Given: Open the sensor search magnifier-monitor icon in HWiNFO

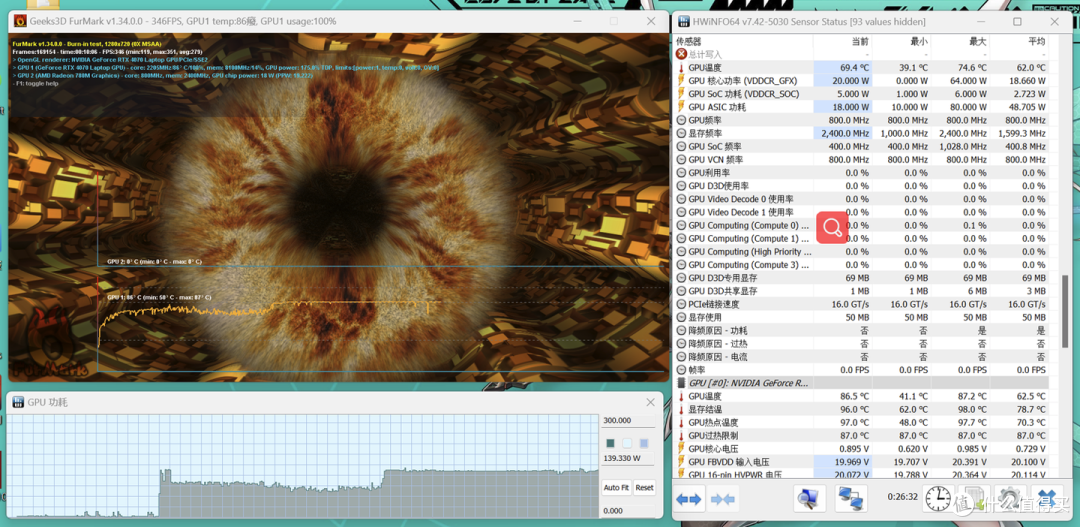Looking at the screenshot, I should pyautogui.click(x=809, y=499).
